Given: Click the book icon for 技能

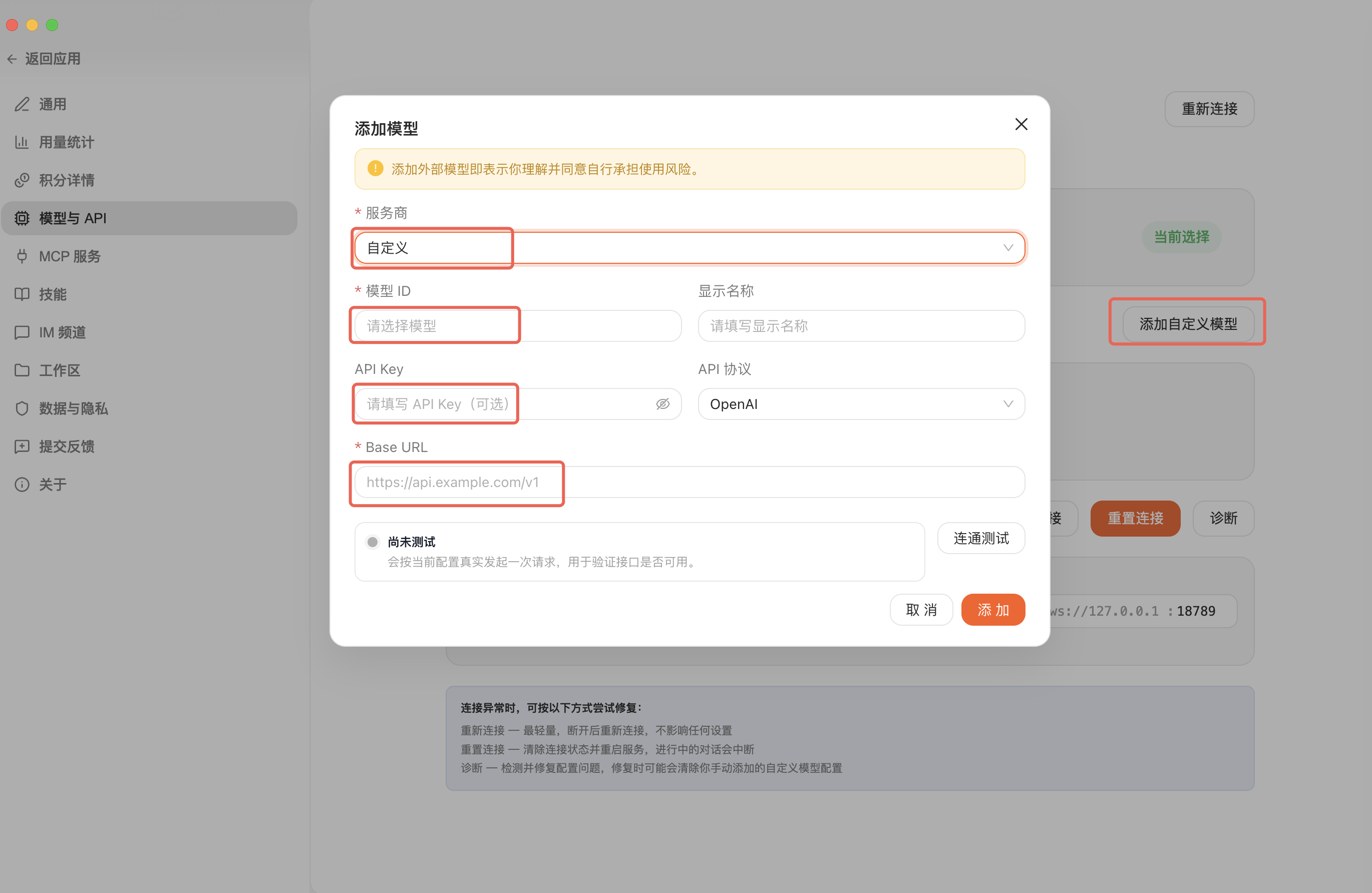Looking at the screenshot, I should pos(22,294).
